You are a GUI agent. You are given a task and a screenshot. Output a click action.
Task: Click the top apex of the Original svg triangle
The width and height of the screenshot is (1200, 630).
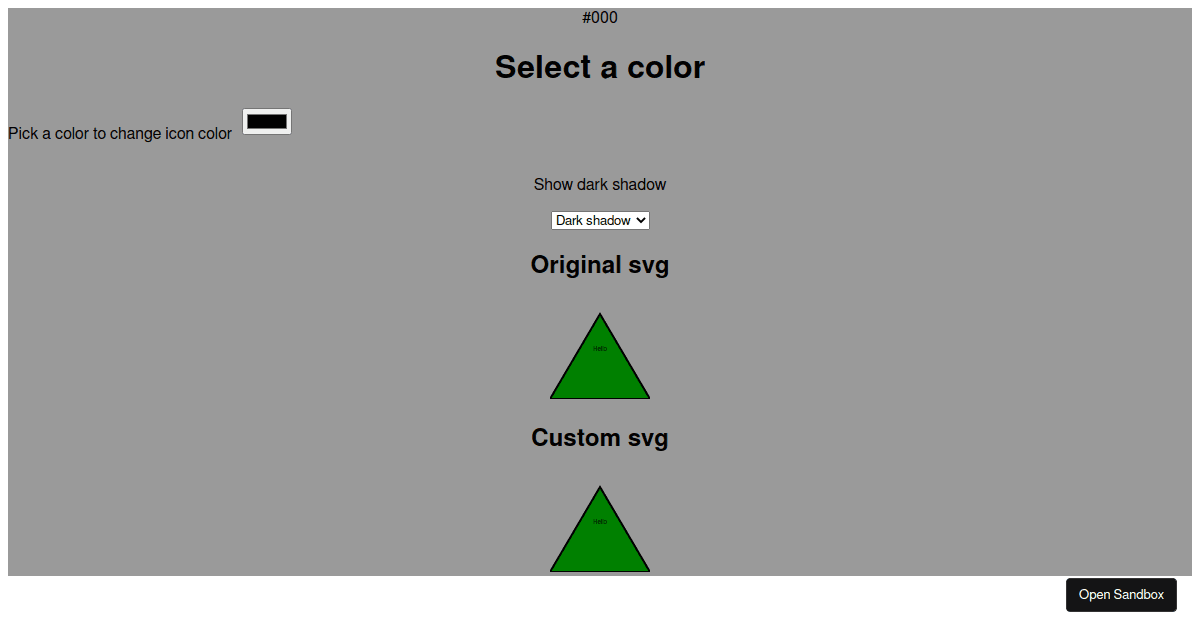pos(600,317)
